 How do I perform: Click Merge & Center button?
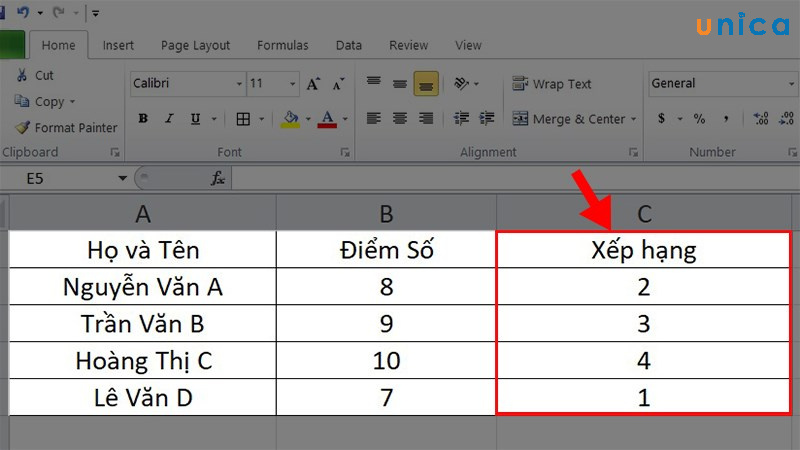(x=569, y=119)
